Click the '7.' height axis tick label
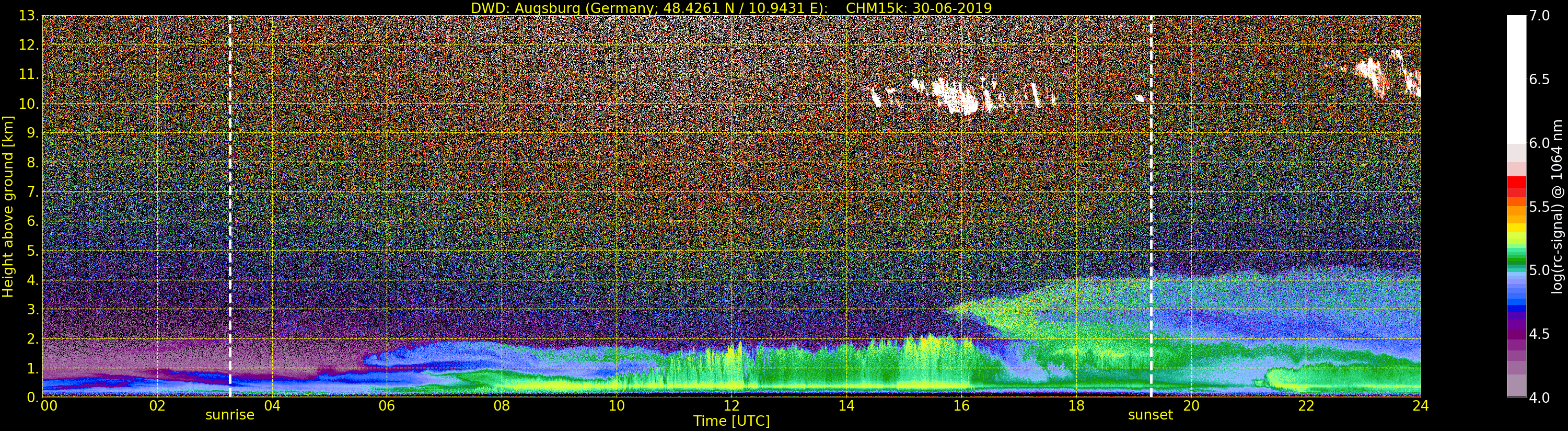 tap(33, 192)
